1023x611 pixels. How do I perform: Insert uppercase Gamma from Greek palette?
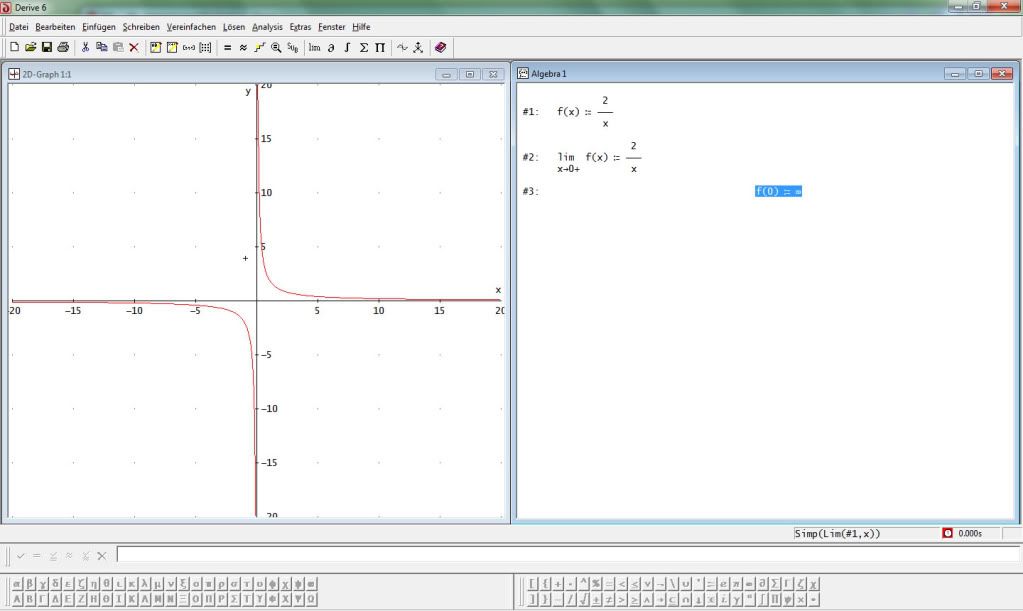pos(43,599)
